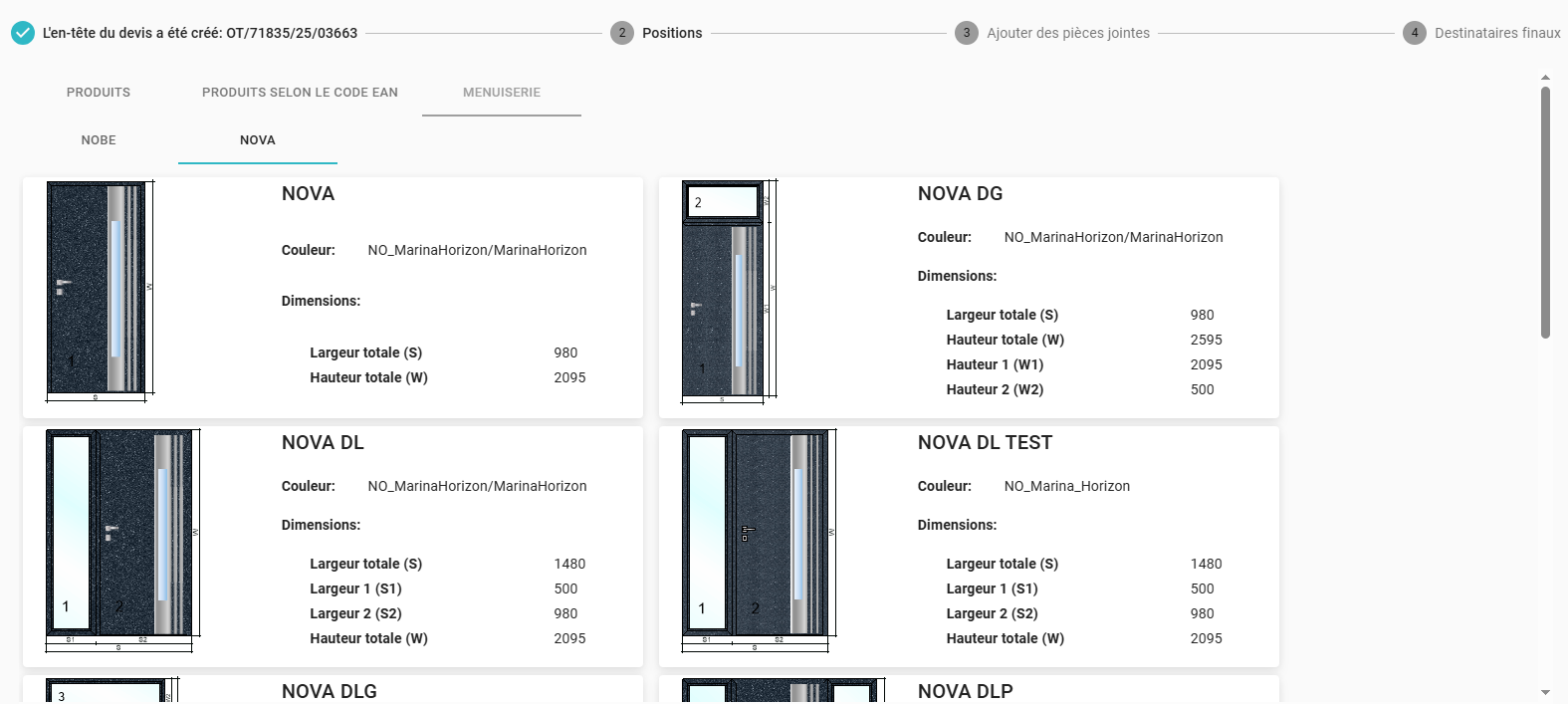This screenshot has height=704, width=1568.
Task: Select the Menuiserie tab
Action: 502,93
